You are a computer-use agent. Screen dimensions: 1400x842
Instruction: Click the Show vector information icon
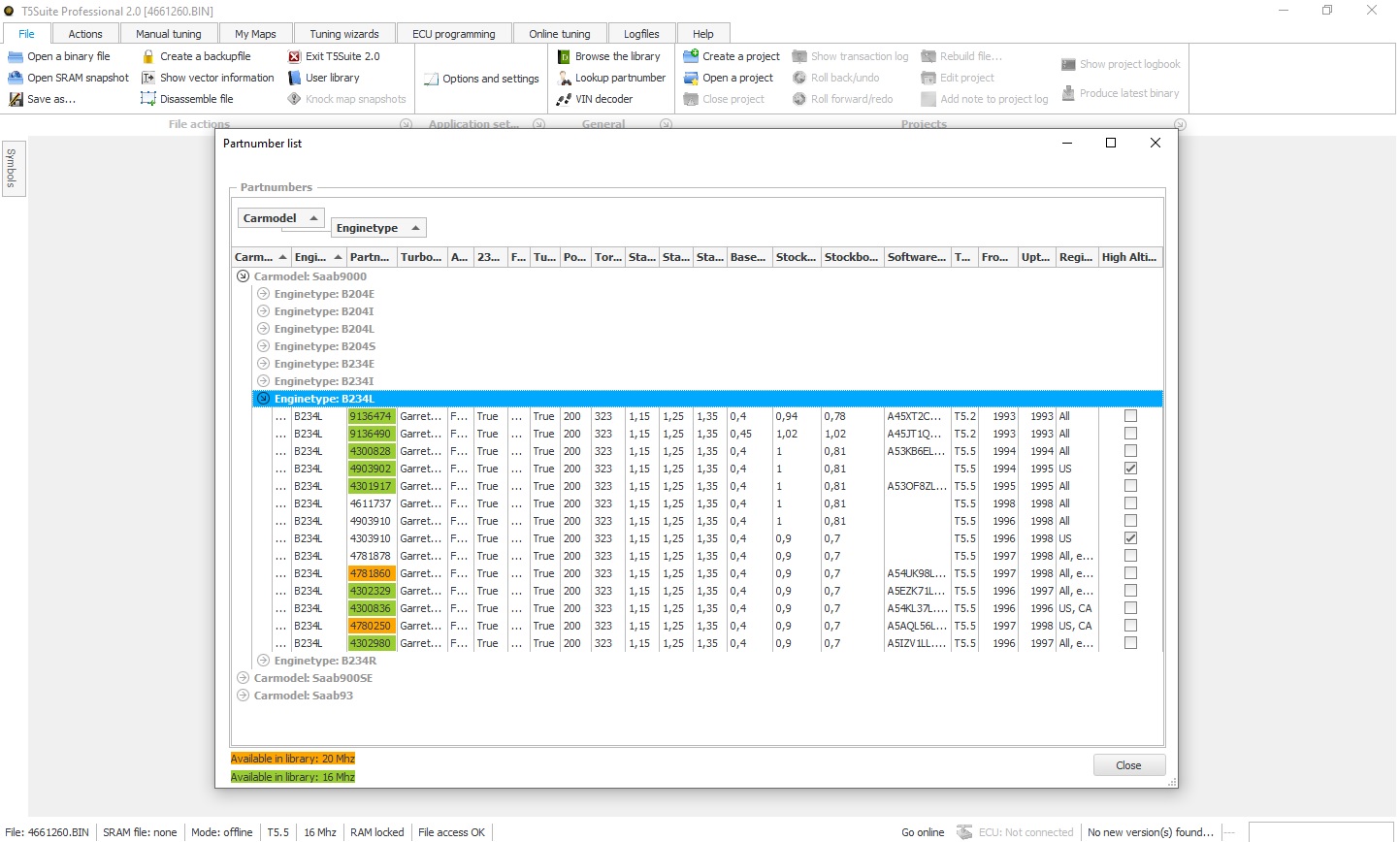(148, 78)
